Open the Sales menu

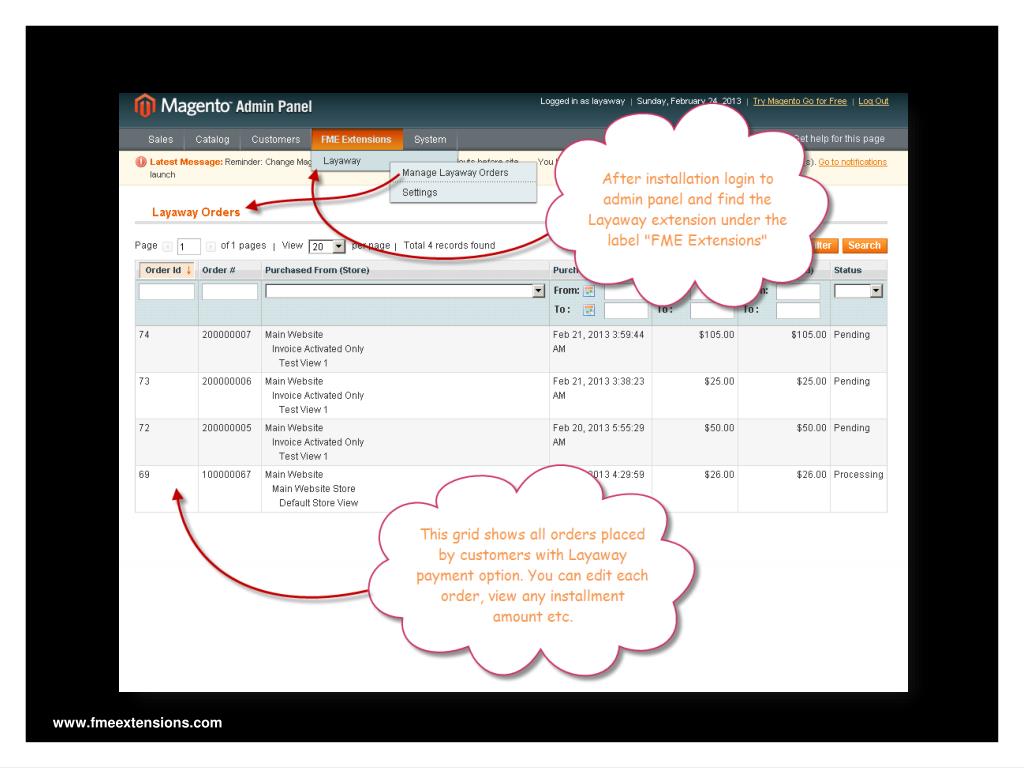click(161, 139)
